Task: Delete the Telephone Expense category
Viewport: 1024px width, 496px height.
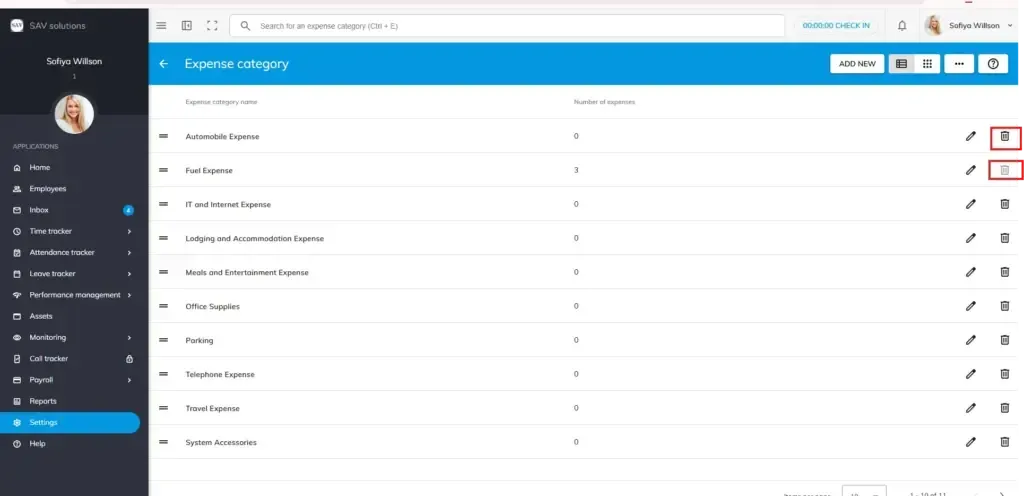Action: pyautogui.click(x=1005, y=374)
